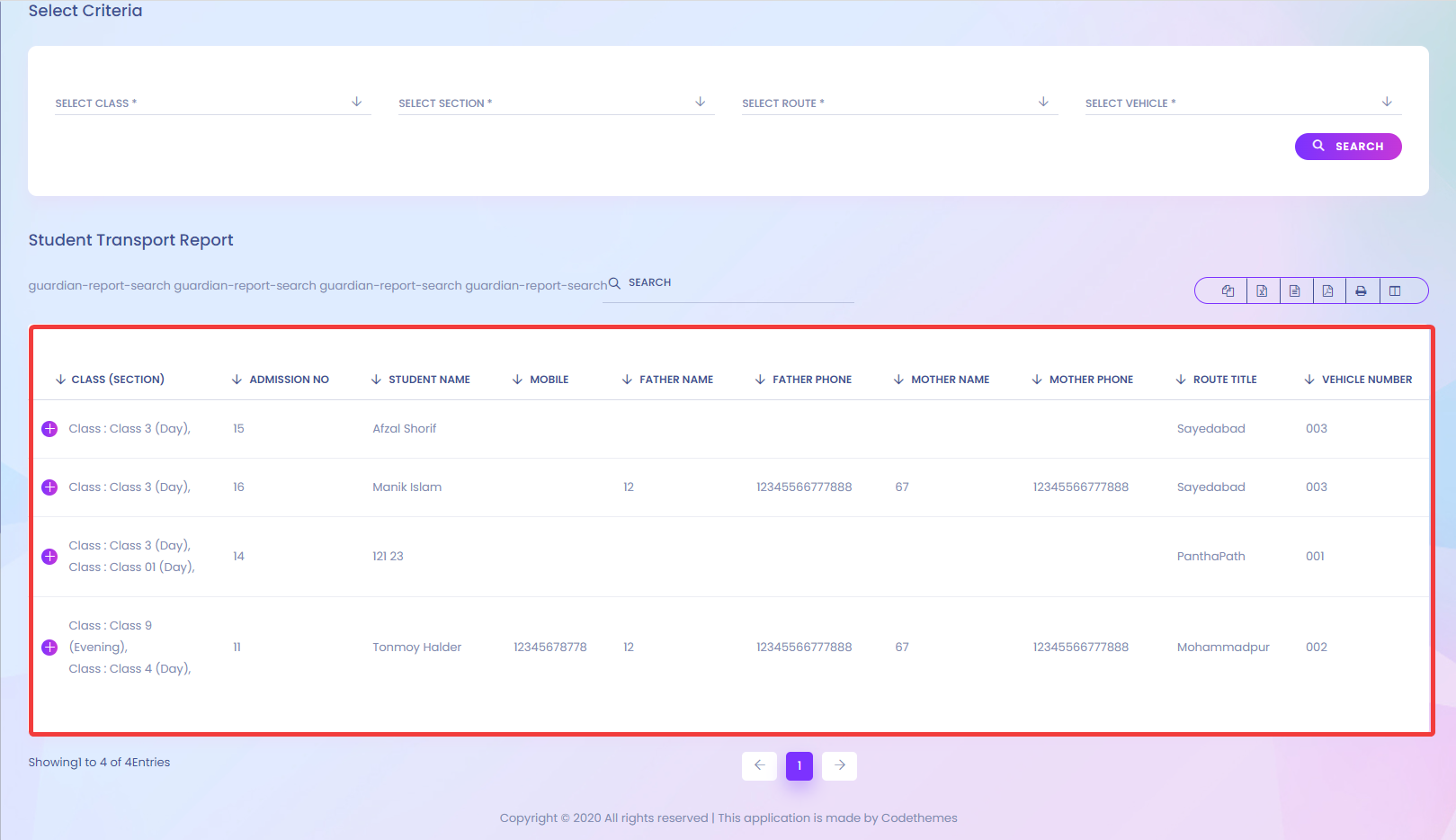Click admission number 11
Image resolution: width=1456 pixels, height=840 pixels.
pos(237,648)
